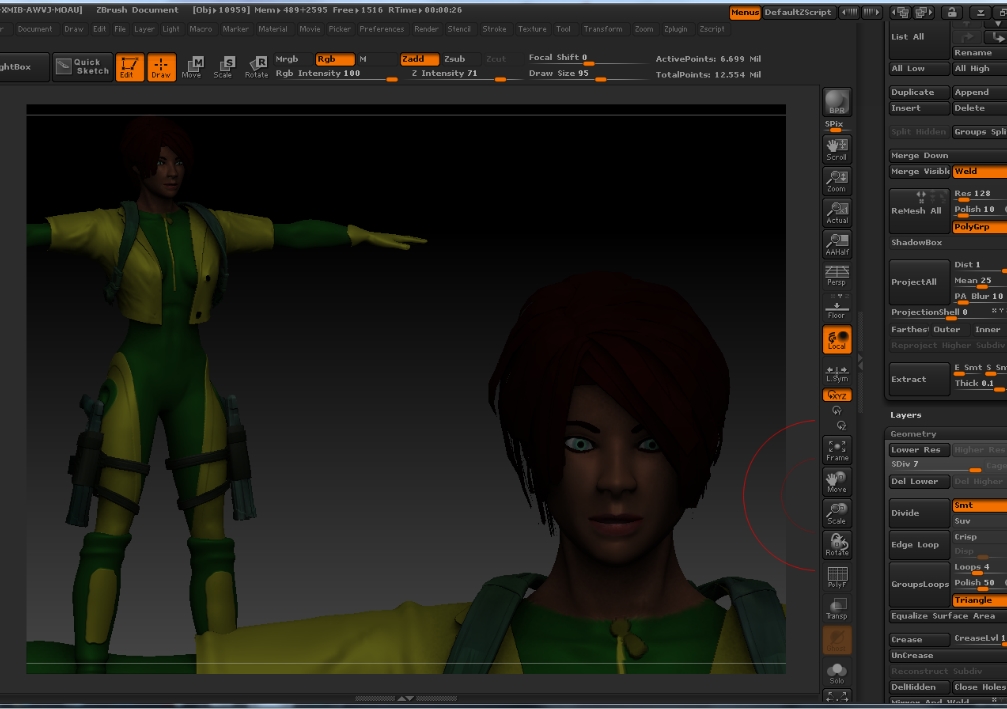Image resolution: width=1007 pixels, height=709 pixels.
Task: Toggle the Floor grid icon
Action: coord(837,307)
